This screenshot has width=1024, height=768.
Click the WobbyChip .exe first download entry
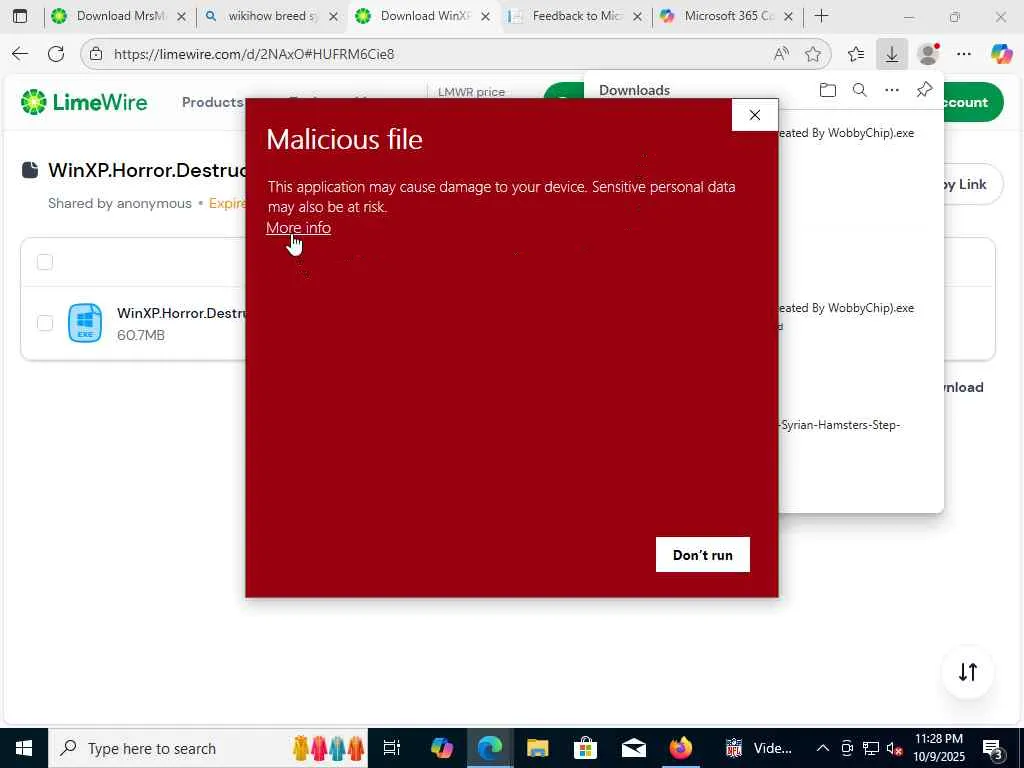point(847,133)
